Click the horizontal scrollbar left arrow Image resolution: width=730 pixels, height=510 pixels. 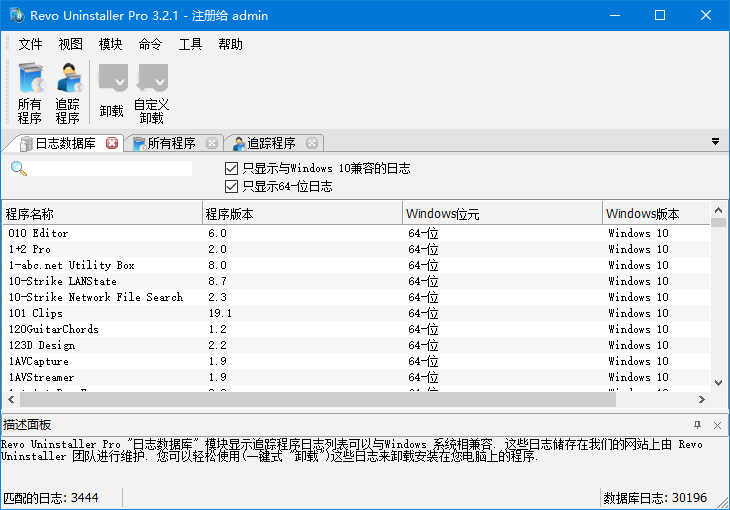coord(11,400)
